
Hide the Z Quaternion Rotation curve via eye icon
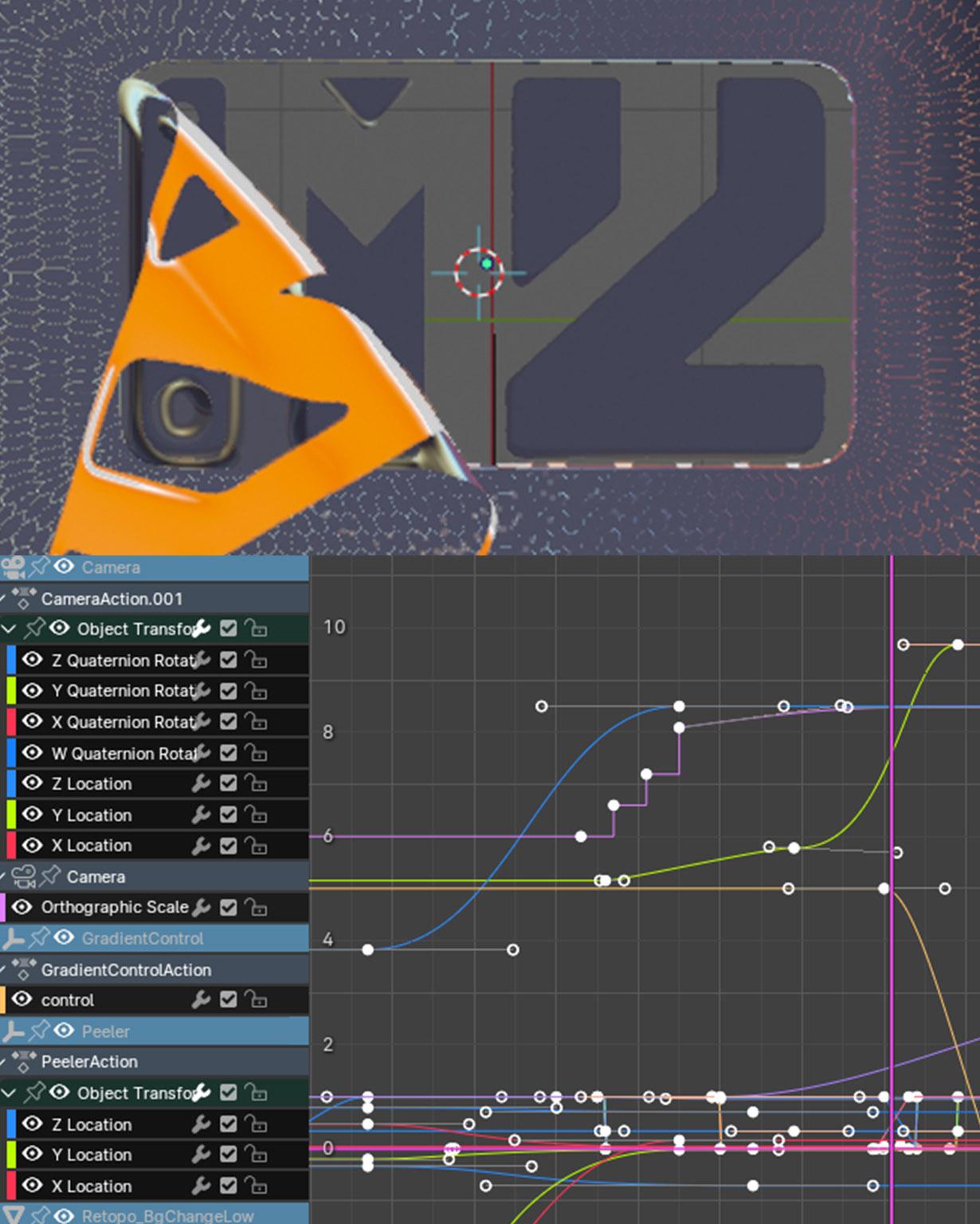point(32,660)
